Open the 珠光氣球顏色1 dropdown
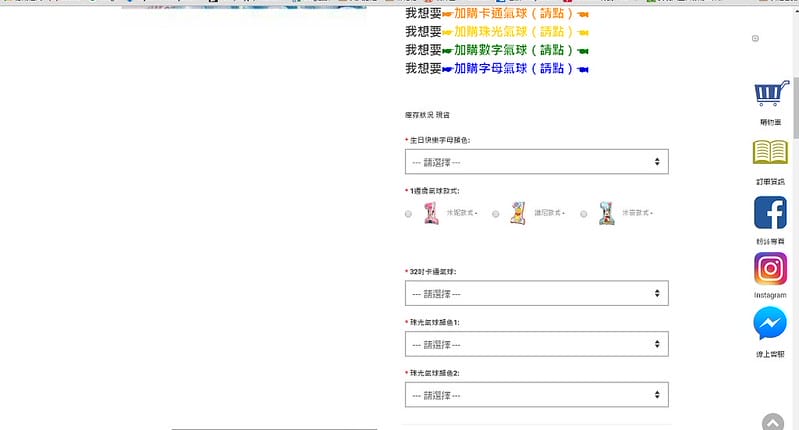The image size is (799, 430). tap(537, 344)
